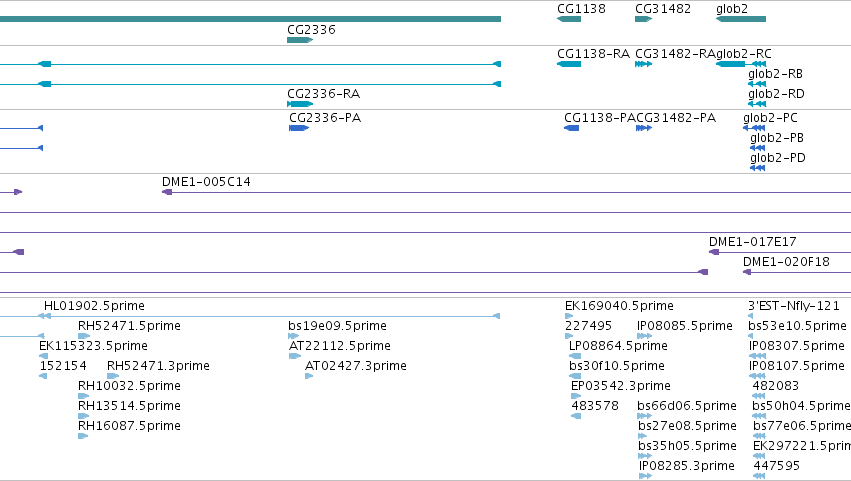Viewport: 851px width, 481px height.
Task: Select the CG2336-RA transcript glyph
Action: pos(300,104)
